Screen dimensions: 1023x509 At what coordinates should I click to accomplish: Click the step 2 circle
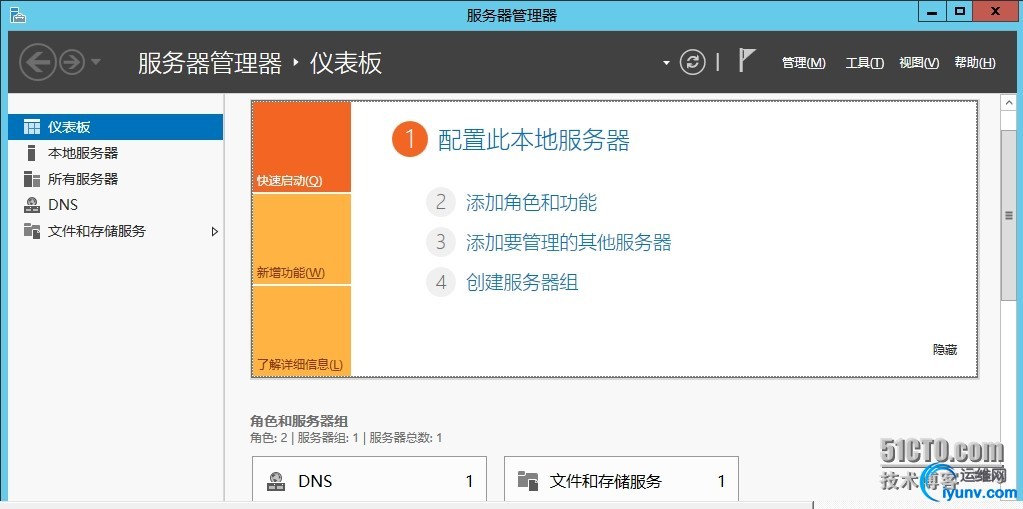[441, 202]
